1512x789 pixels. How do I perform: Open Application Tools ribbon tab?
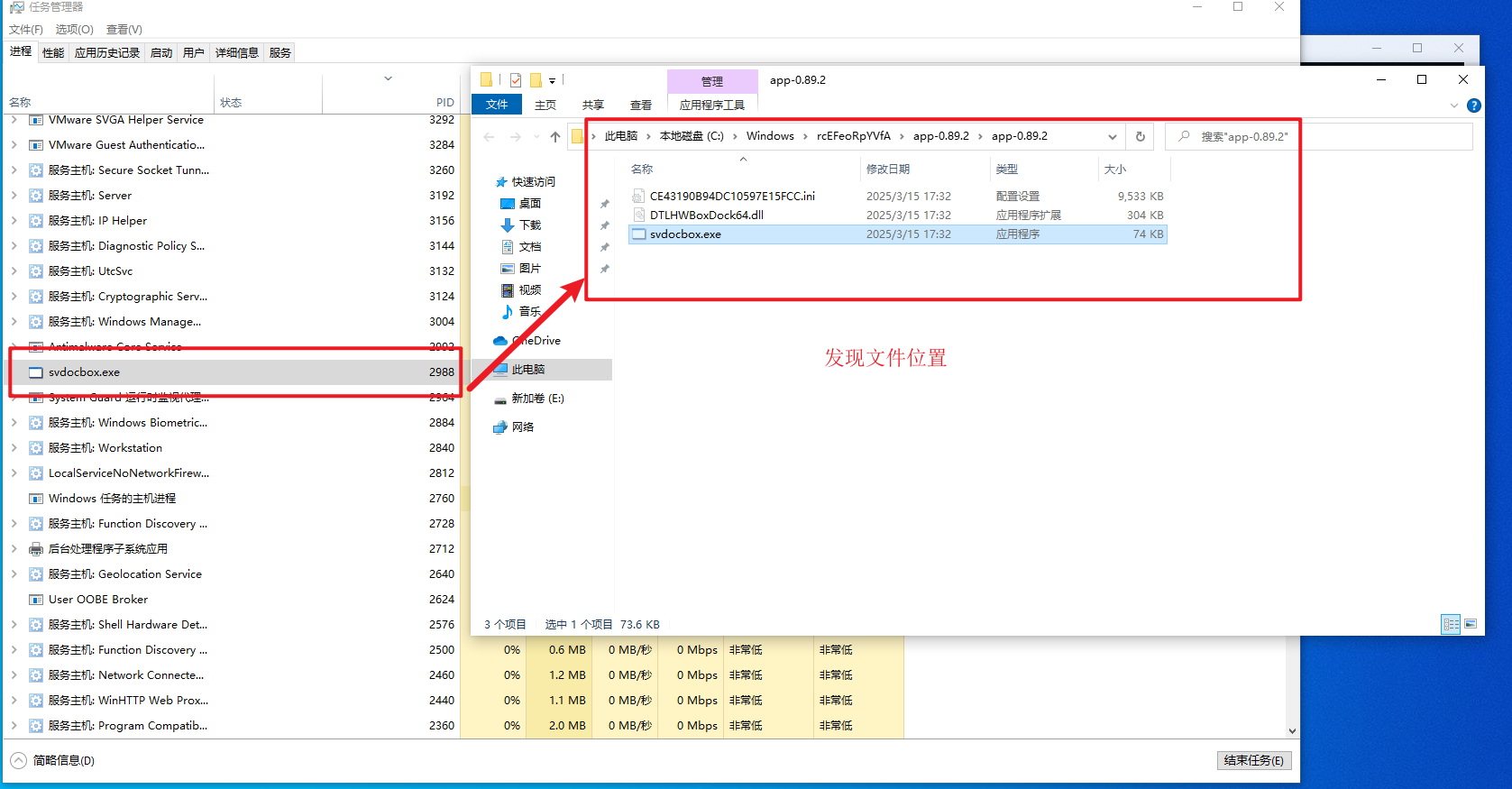[x=712, y=105]
